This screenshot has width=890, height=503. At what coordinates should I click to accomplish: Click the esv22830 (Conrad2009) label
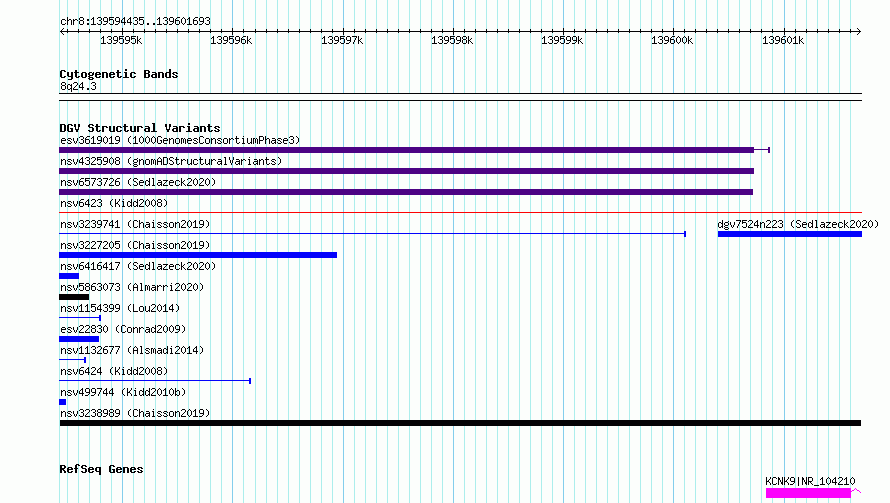pos(123,329)
